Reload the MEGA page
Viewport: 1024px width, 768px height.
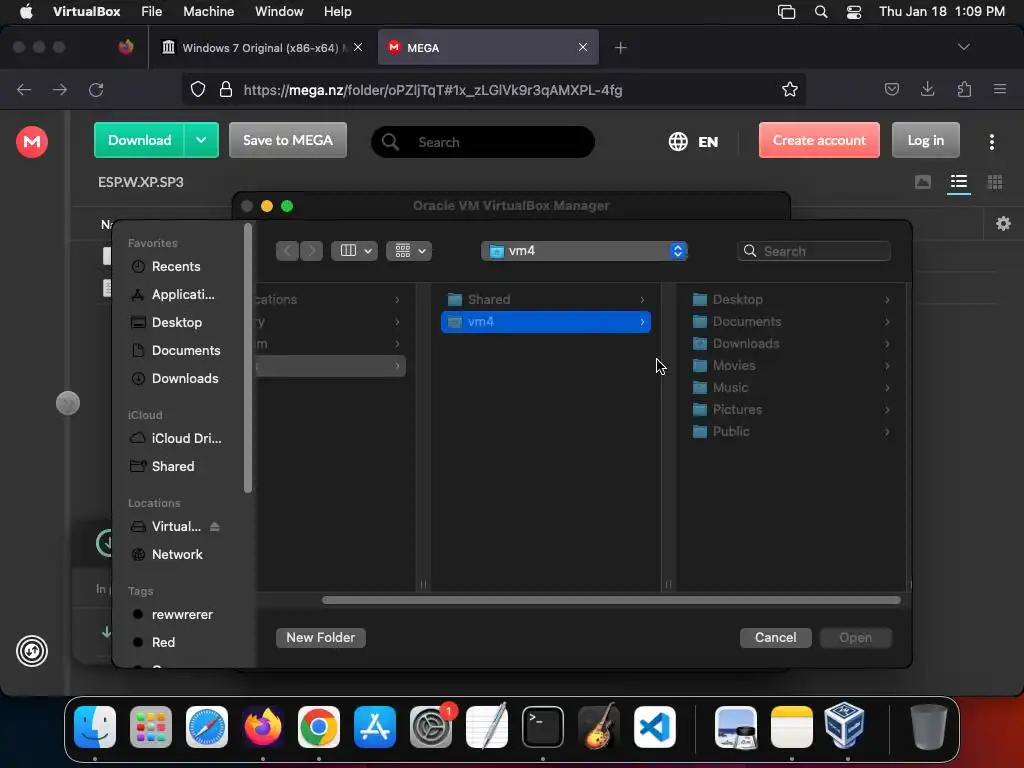point(96,89)
